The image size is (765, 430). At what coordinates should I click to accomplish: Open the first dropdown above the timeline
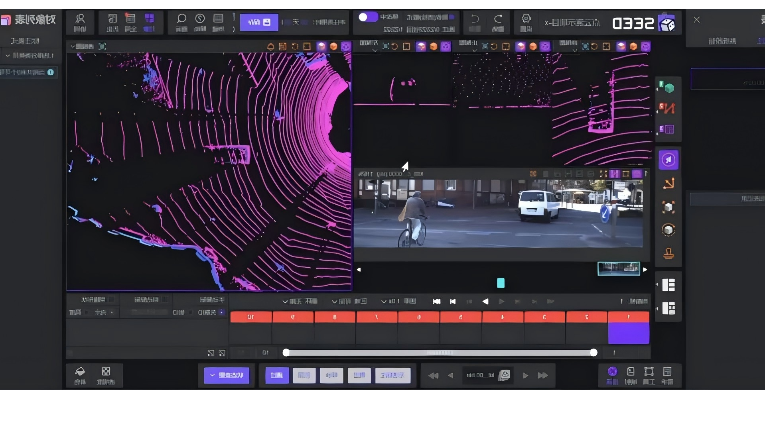pyautogui.click(x=299, y=301)
